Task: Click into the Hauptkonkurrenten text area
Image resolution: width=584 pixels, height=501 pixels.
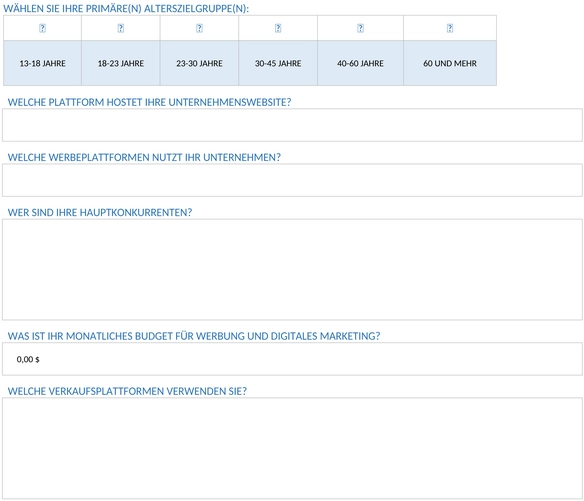Action: 292,270
